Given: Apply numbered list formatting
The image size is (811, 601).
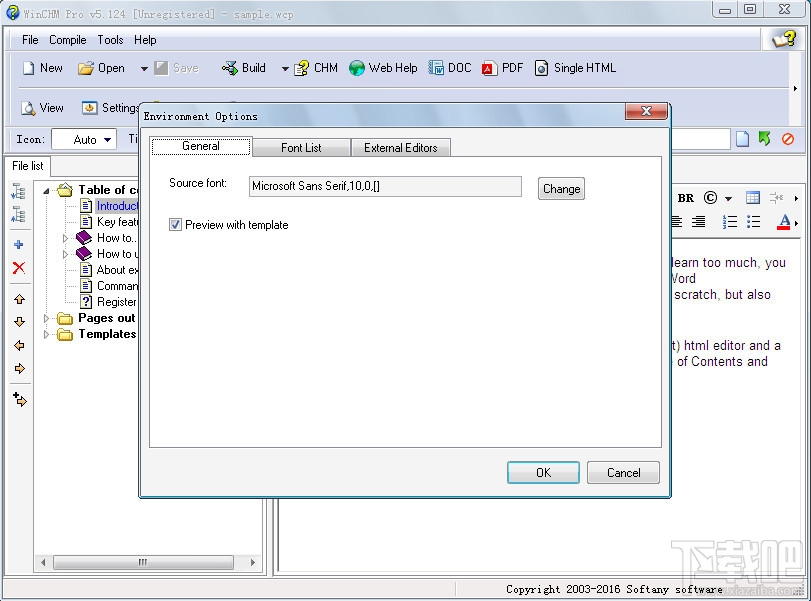Looking at the screenshot, I should 730,222.
